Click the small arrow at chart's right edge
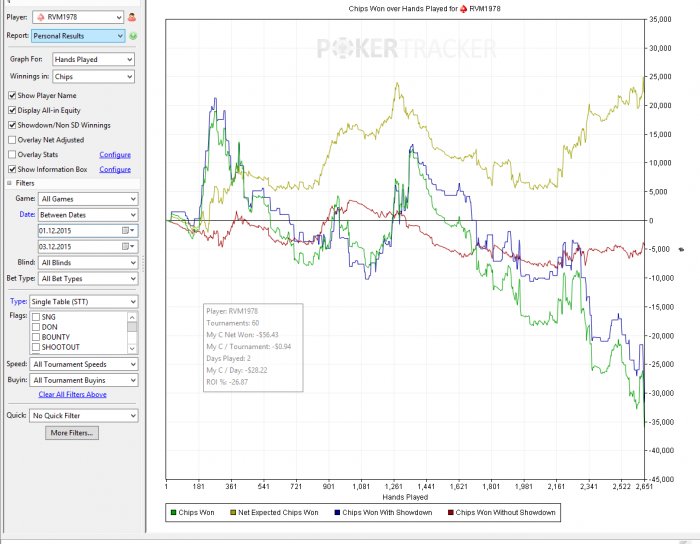Image resolution: width=700 pixels, height=544 pixels. (x=680, y=248)
